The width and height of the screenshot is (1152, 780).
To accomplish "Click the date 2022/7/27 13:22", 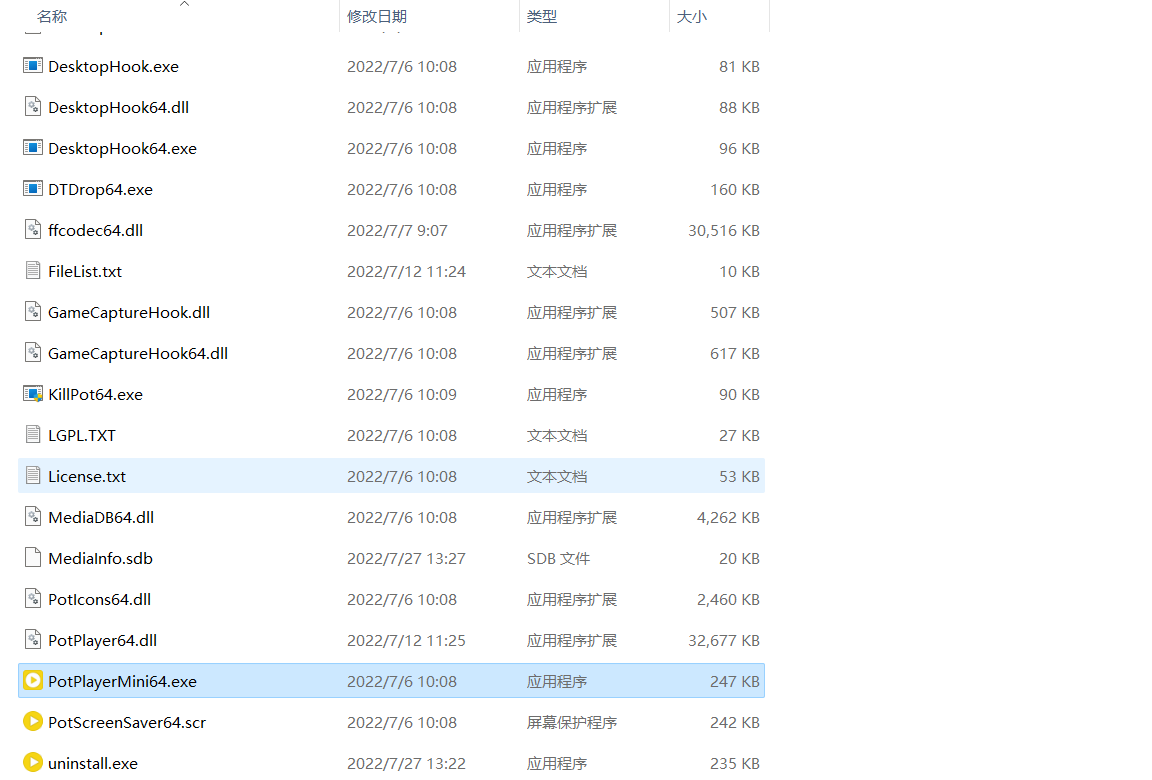I will pos(406,764).
